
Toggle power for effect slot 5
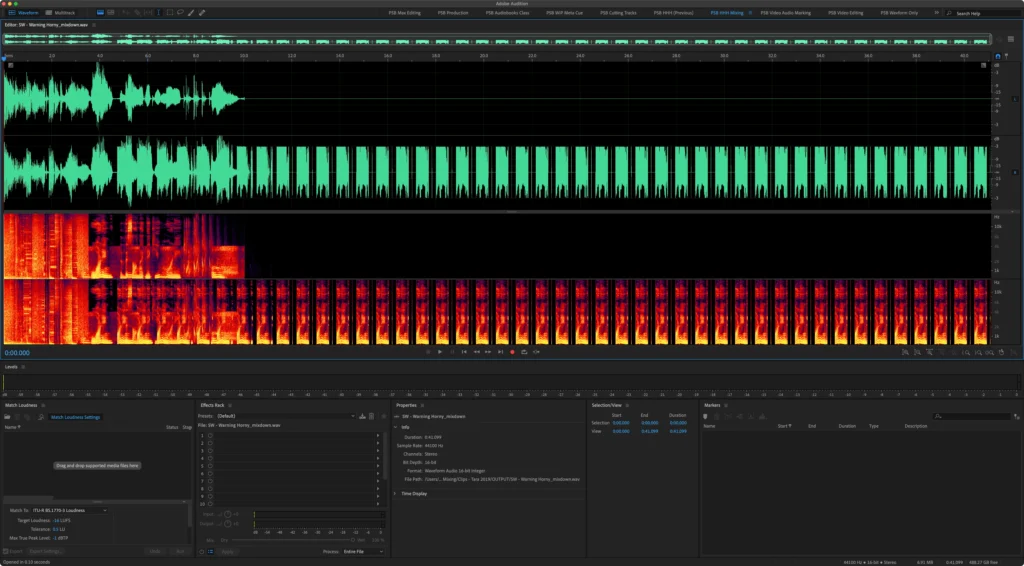pos(210,466)
